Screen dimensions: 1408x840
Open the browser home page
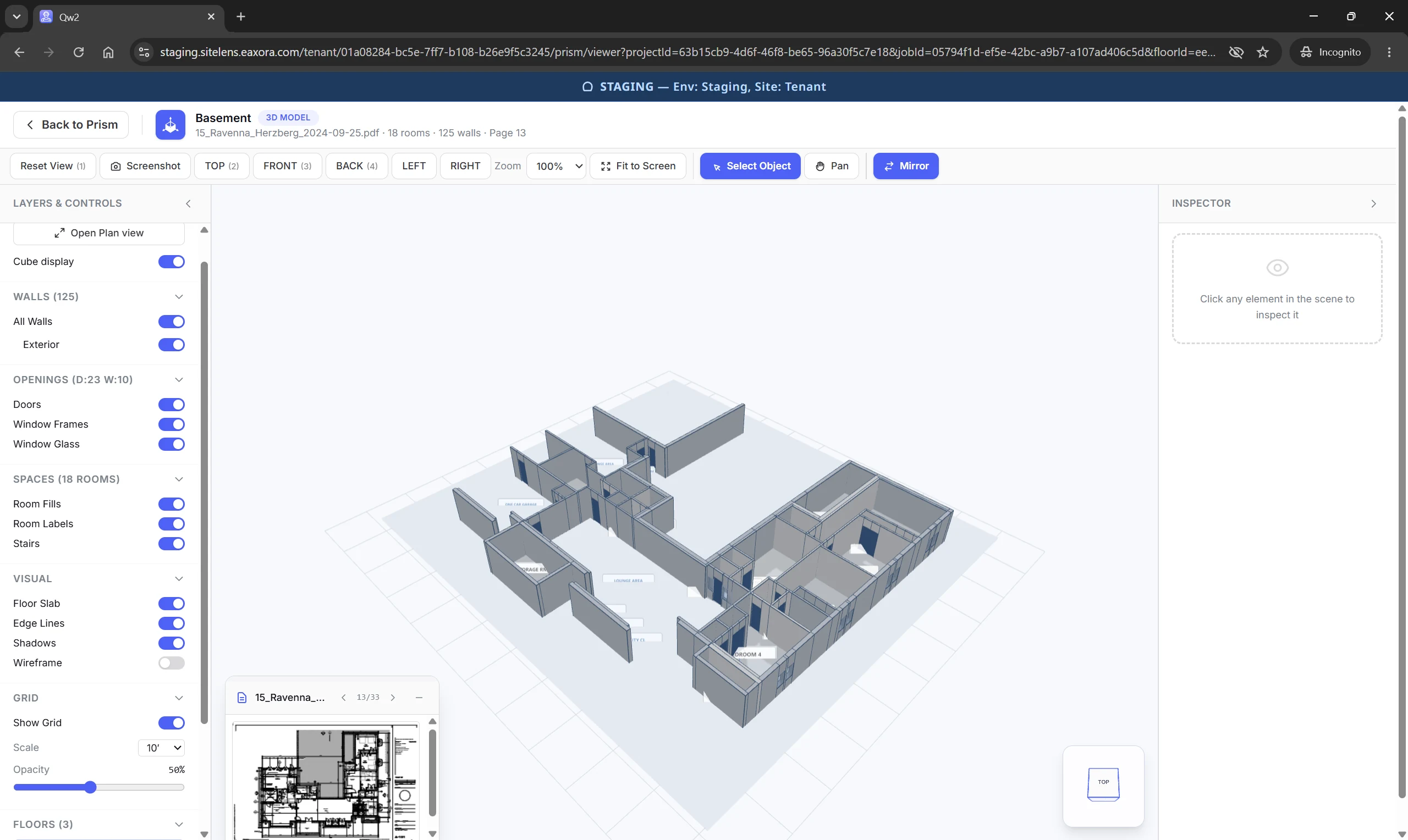click(x=108, y=52)
